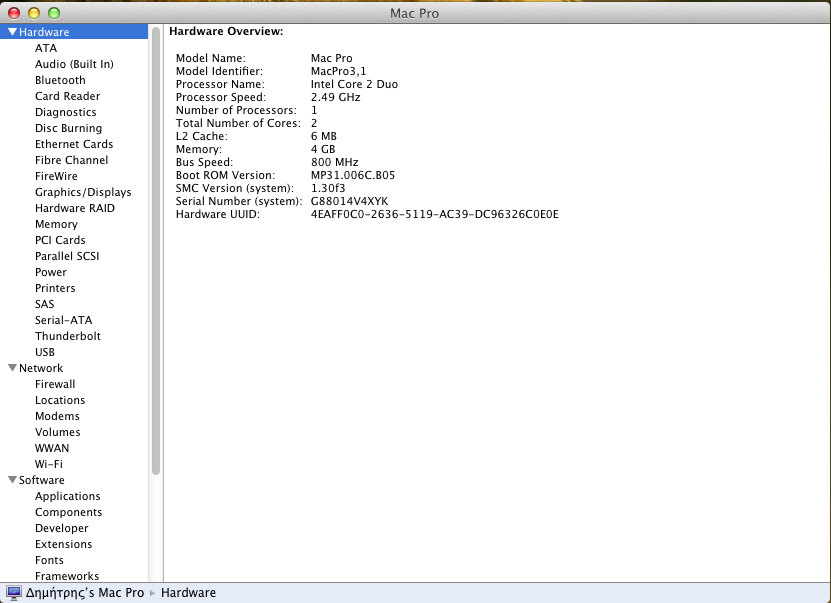Select Fibre Channel in the sidebar
The image size is (831, 603).
pos(72,160)
